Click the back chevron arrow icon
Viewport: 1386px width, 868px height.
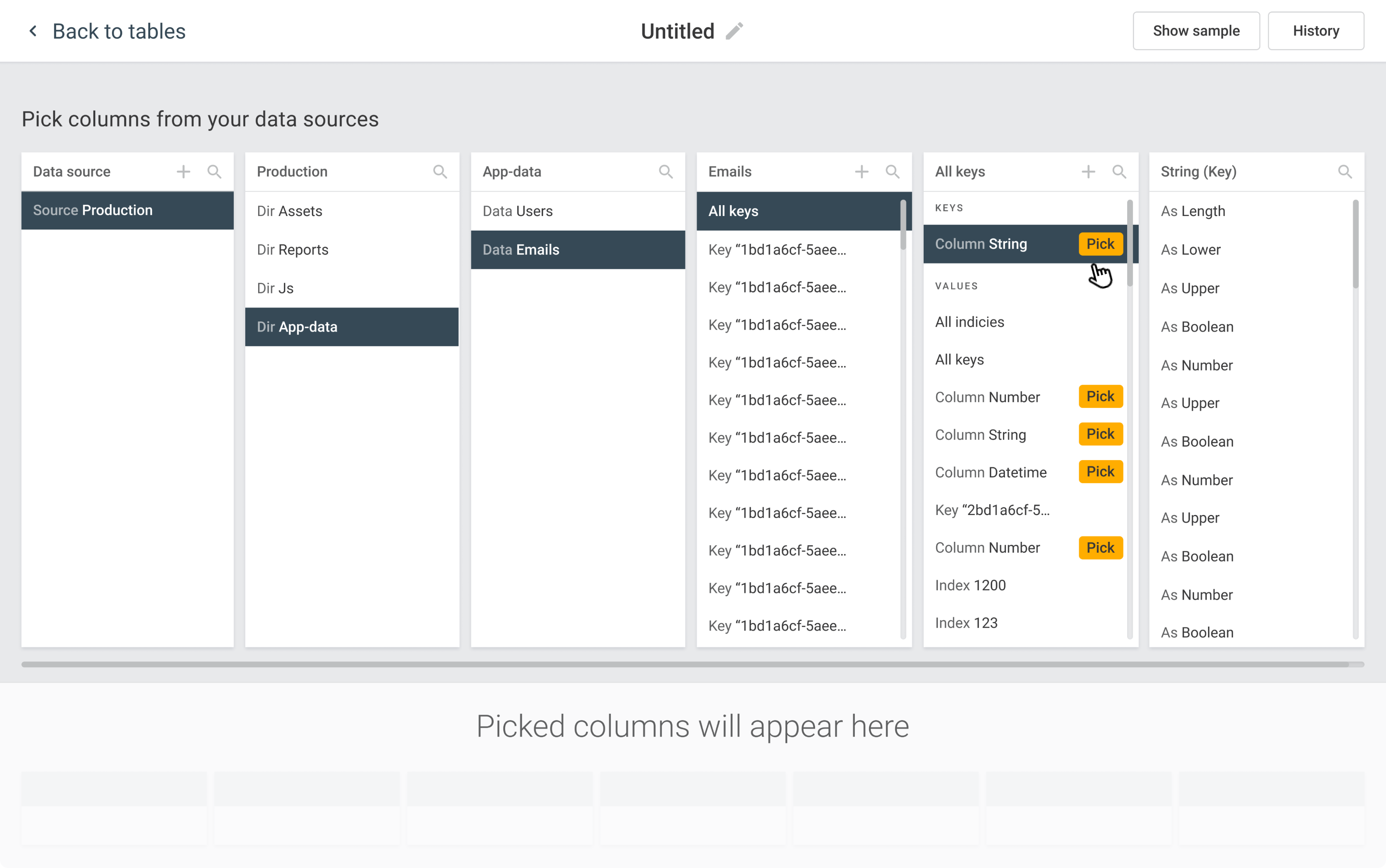tap(33, 31)
